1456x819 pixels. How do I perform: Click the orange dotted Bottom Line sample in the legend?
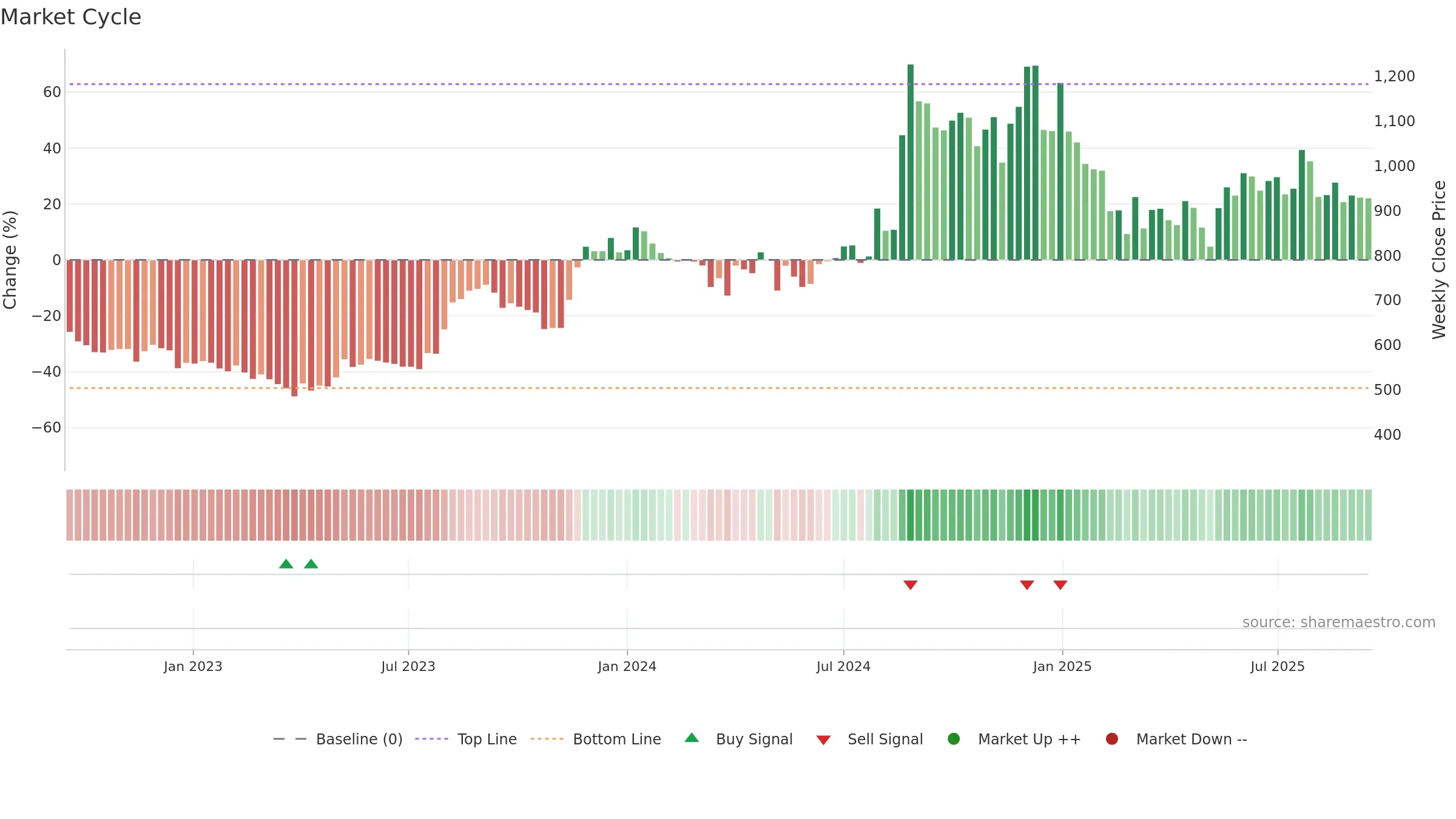(x=547, y=739)
